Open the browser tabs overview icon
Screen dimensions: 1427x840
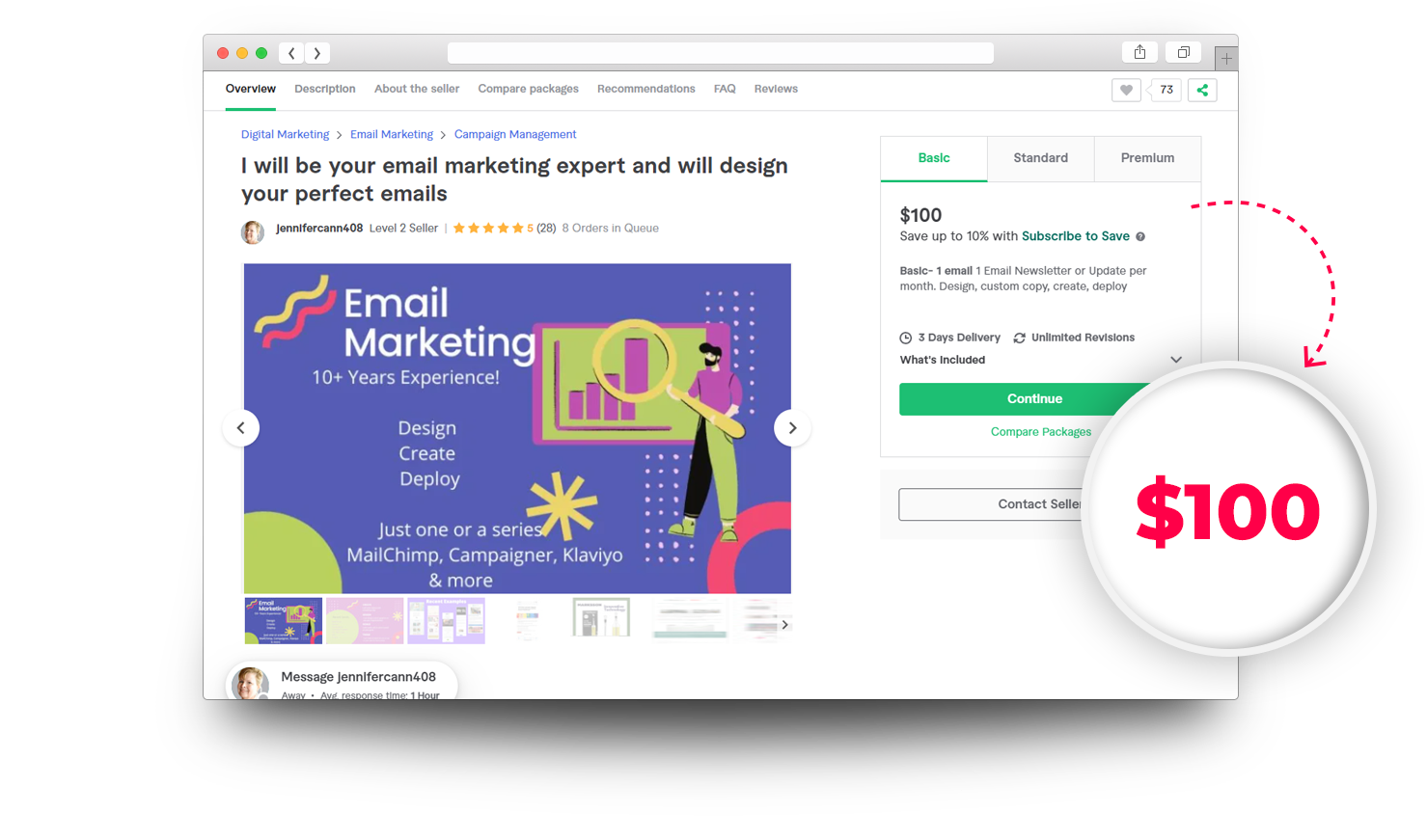tap(1183, 52)
